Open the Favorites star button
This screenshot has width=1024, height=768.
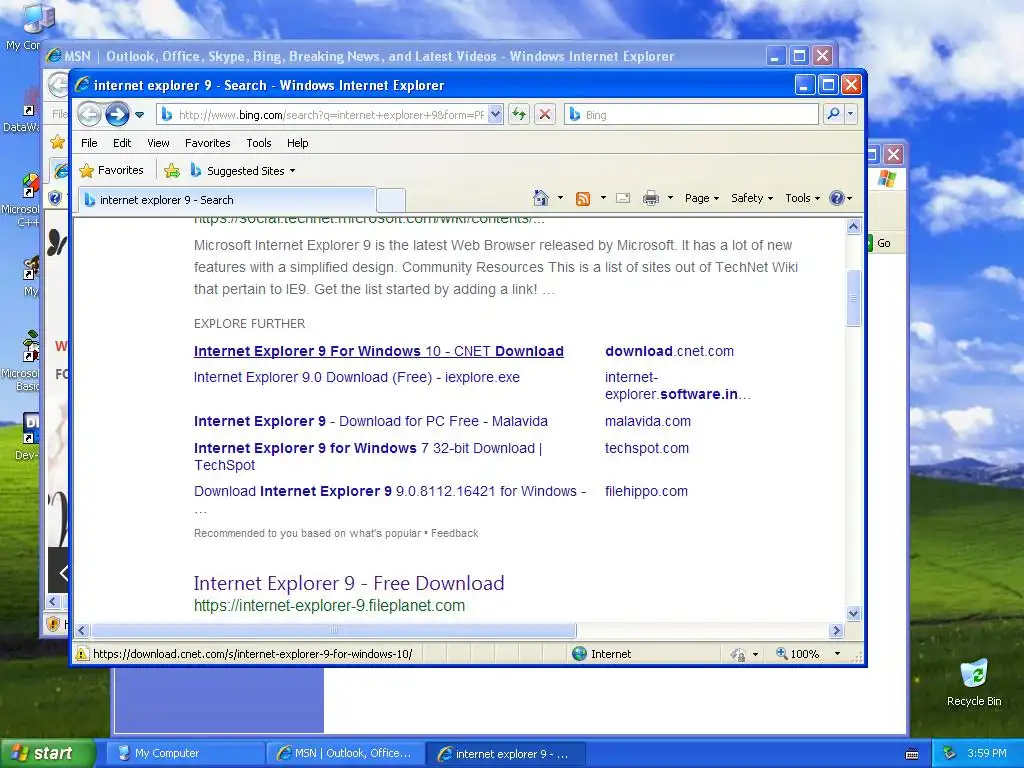point(111,170)
